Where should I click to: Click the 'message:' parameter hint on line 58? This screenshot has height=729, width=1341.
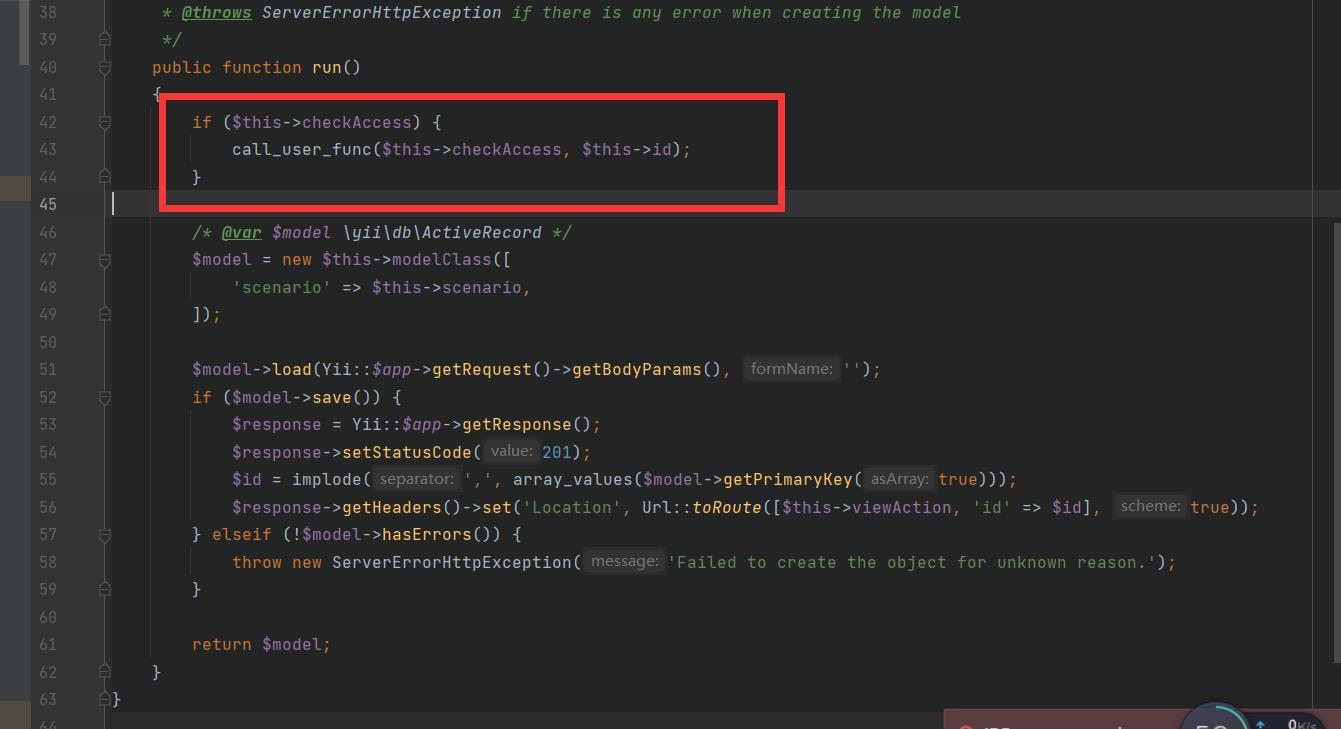[624, 562]
